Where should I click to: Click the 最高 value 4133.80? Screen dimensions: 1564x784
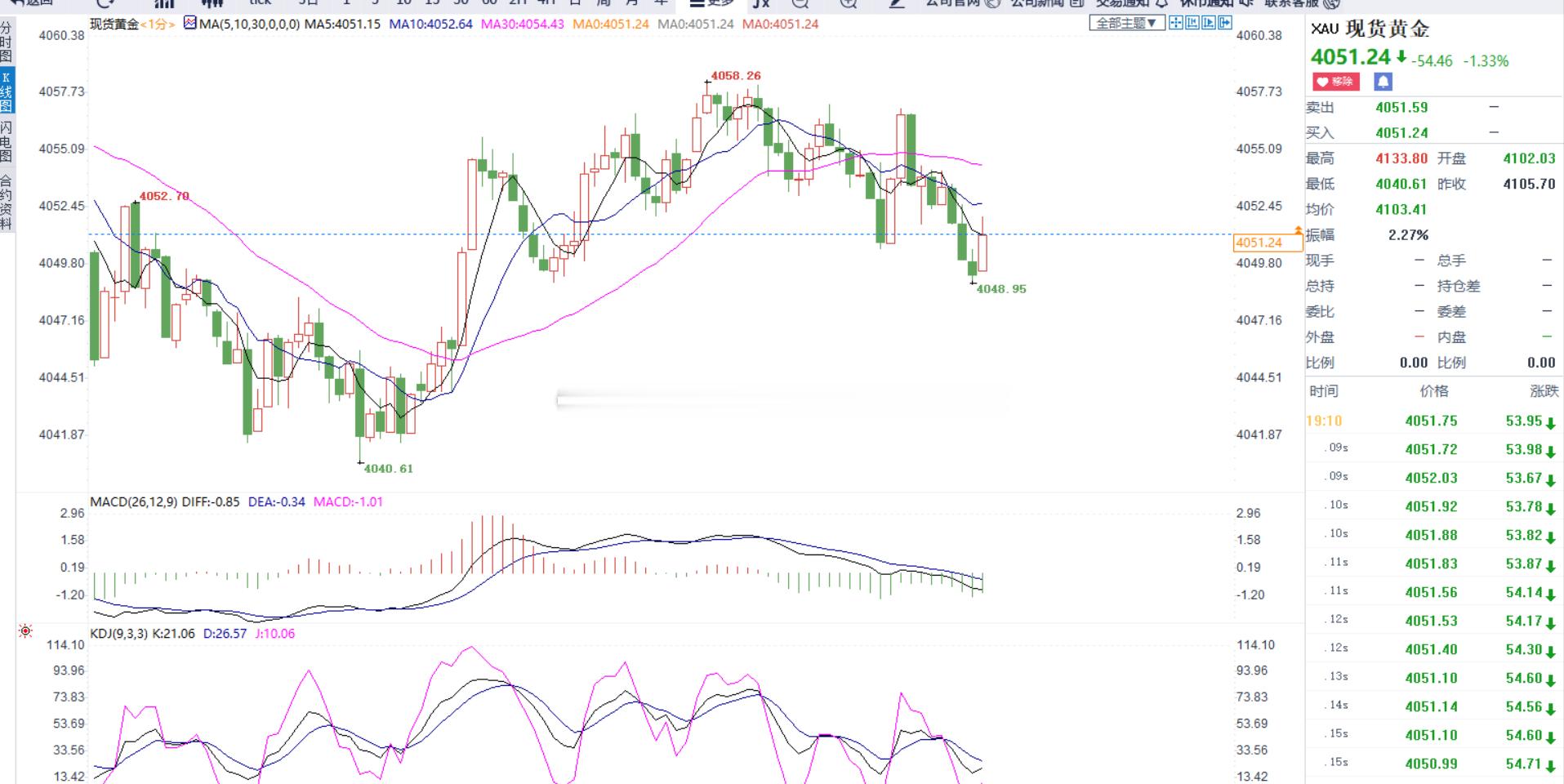pos(1401,158)
